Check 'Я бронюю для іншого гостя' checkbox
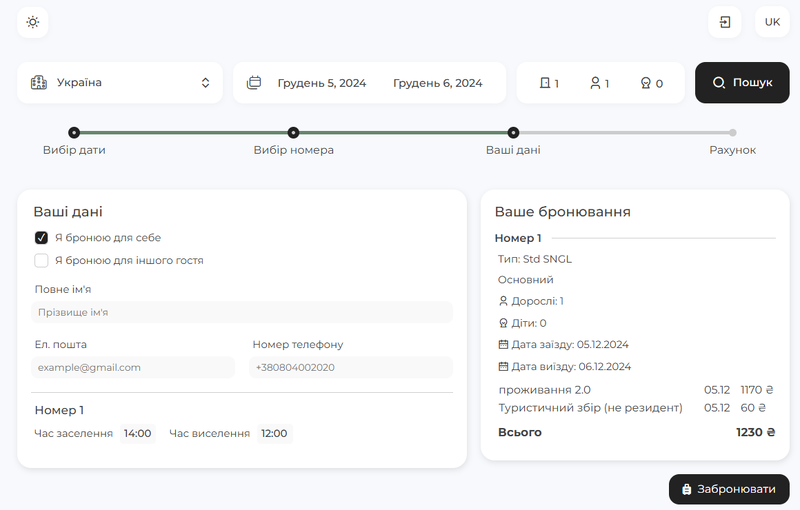This screenshot has height=510, width=800. 42,261
